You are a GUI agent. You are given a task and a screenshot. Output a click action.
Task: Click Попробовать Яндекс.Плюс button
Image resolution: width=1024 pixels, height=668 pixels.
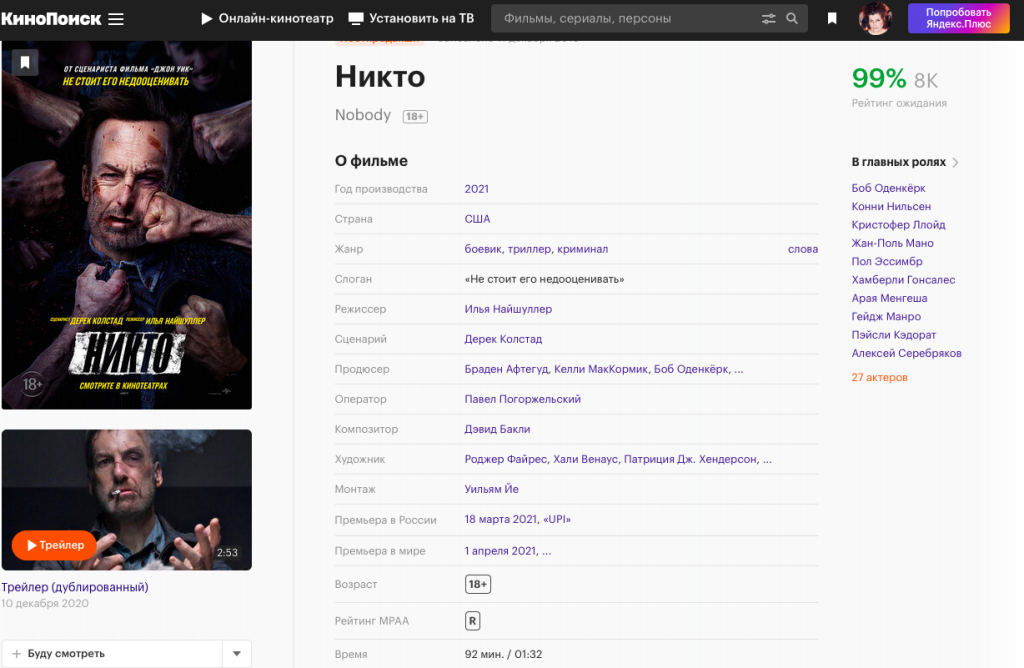(x=958, y=19)
